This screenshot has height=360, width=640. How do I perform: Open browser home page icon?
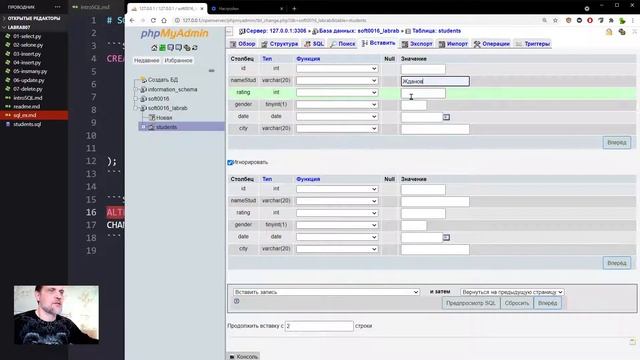coord(164,20)
